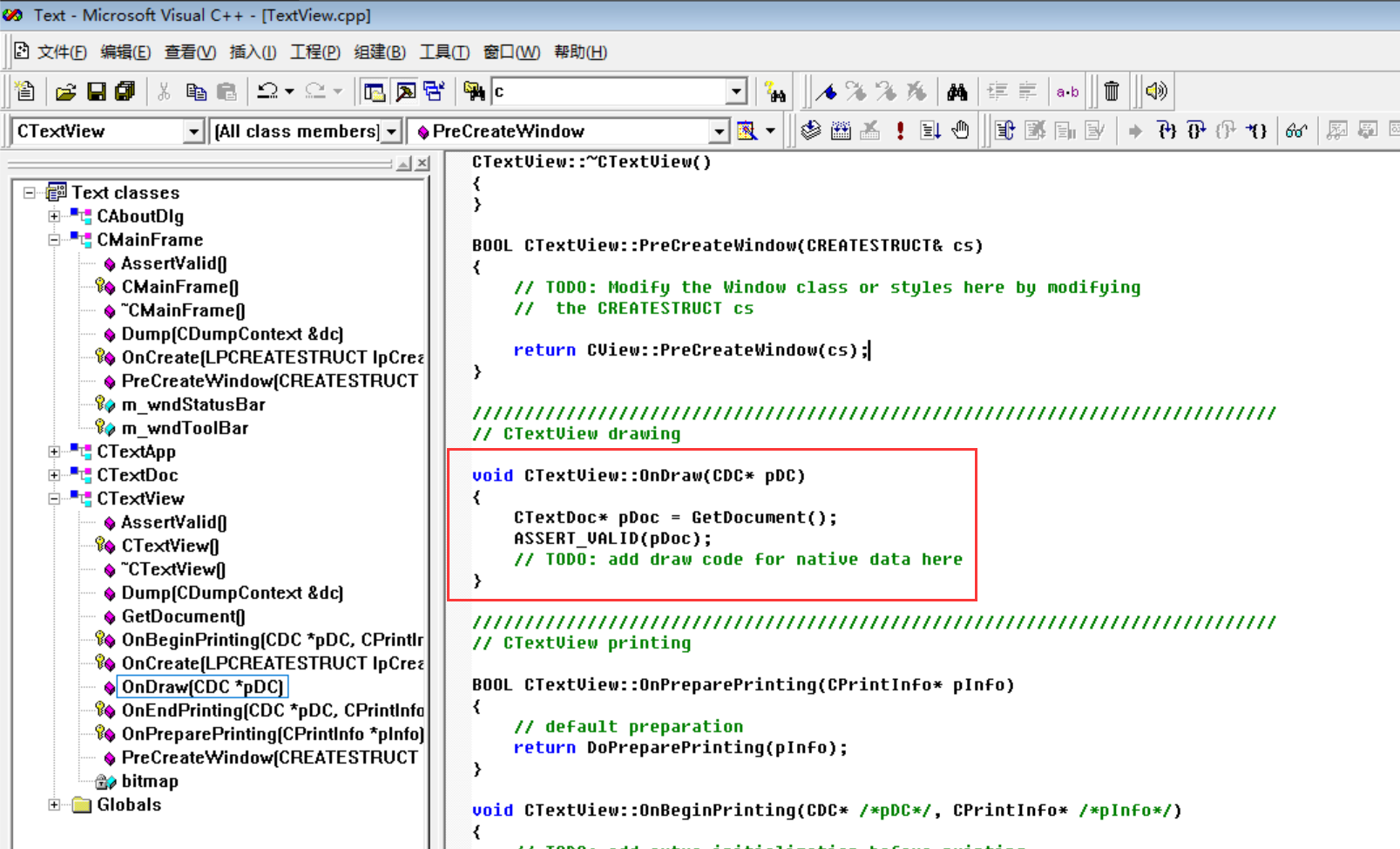Screen dimensions: 1400x849
Task: Click the hand Insert/Remove Breakpoint icon
Action: pyautogui.click(x=960, y=131)
